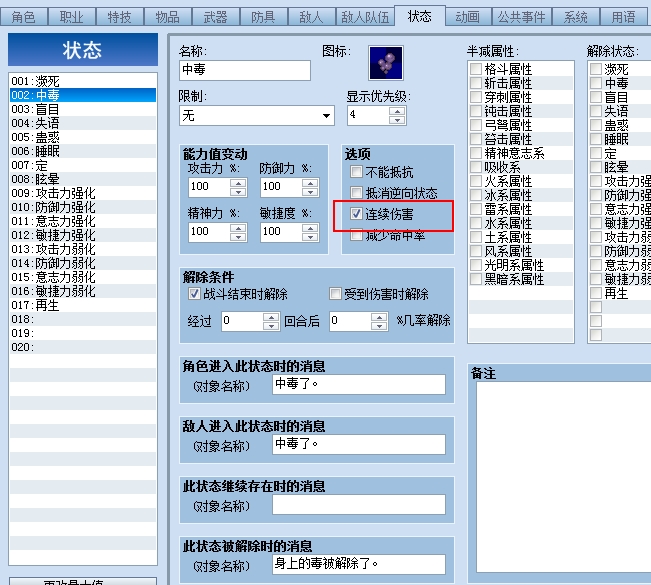Switch to 特技 tab
Screen dimensions: 651x585
coord(120,17)
